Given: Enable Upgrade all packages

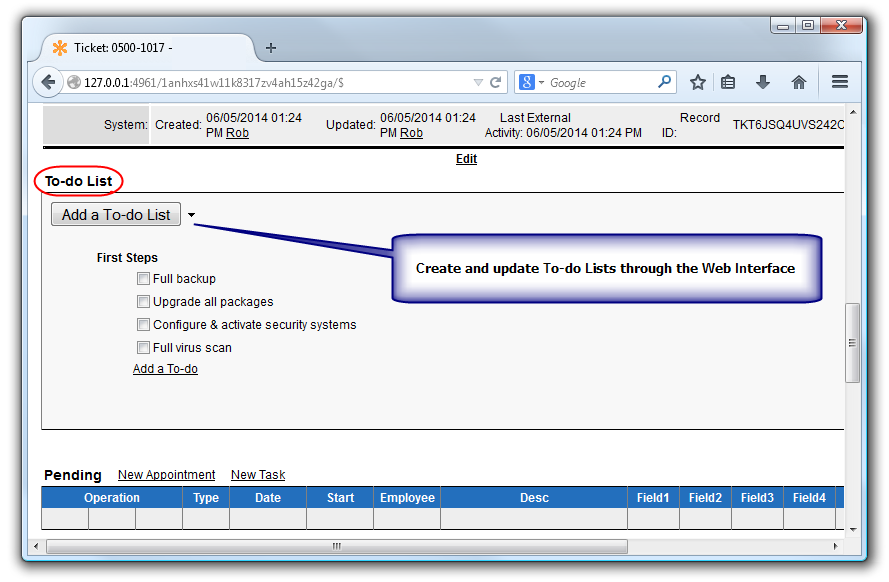Looking at the screenshot, I should 143,301.
